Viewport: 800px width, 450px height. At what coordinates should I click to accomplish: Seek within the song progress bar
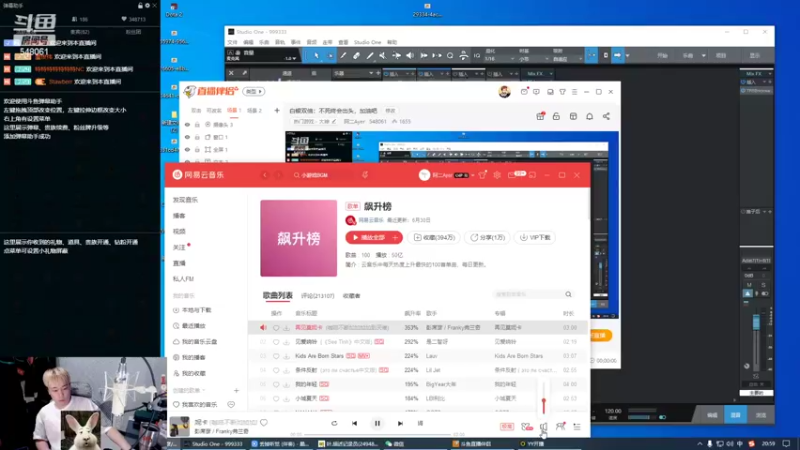(378, 435)
